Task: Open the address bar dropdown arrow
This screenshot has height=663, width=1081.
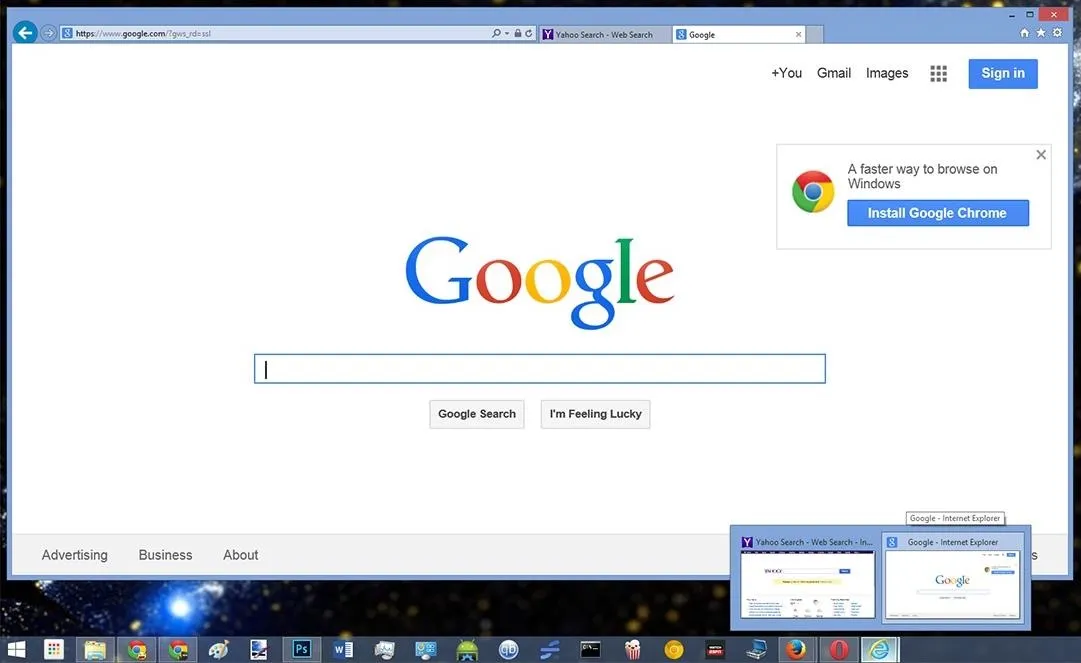Action: pos(507,33)
